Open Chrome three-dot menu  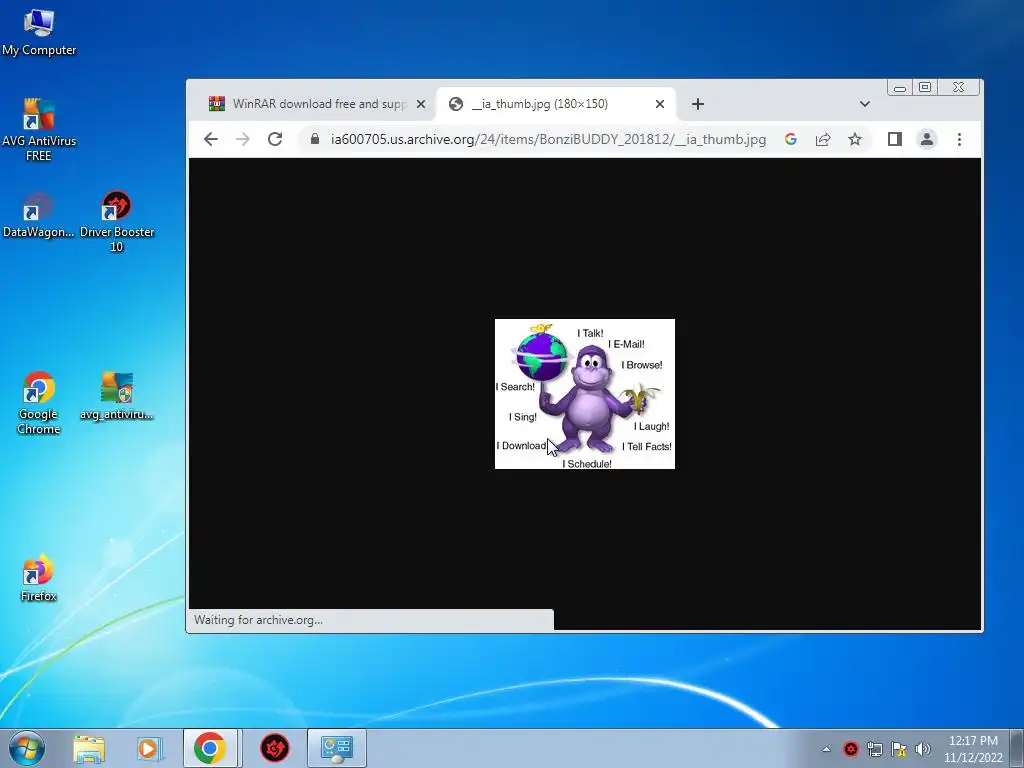959,139
